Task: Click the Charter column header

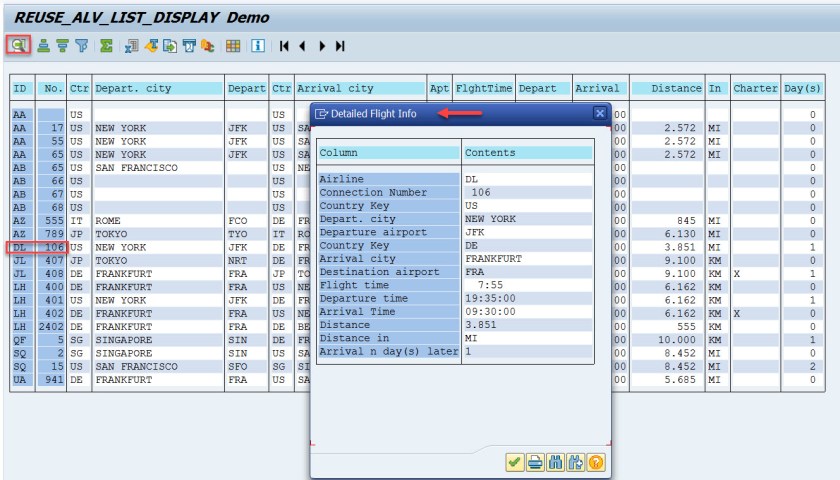Action: coord(755,88)
